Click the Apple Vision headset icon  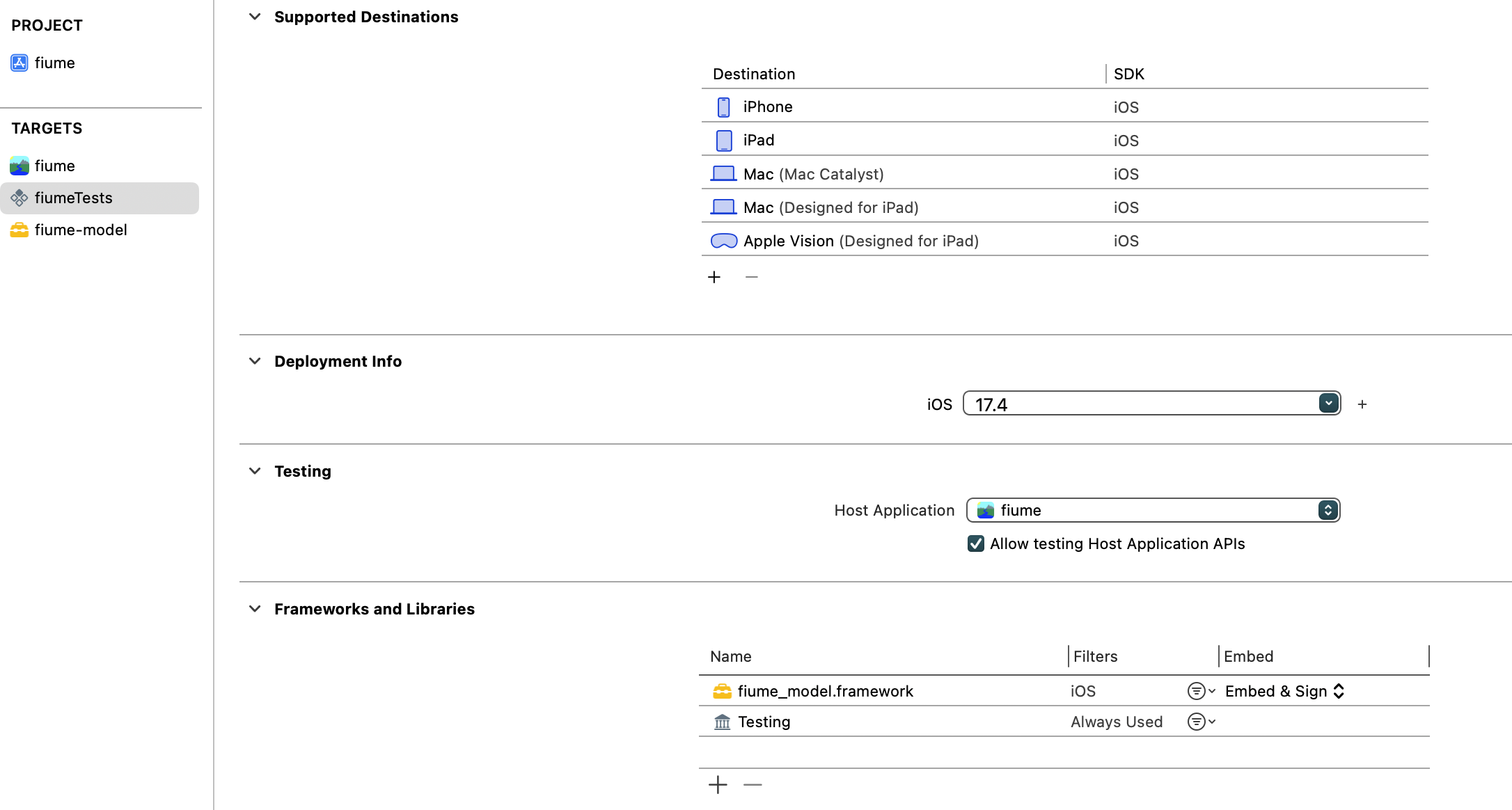(x=724, y=241)
